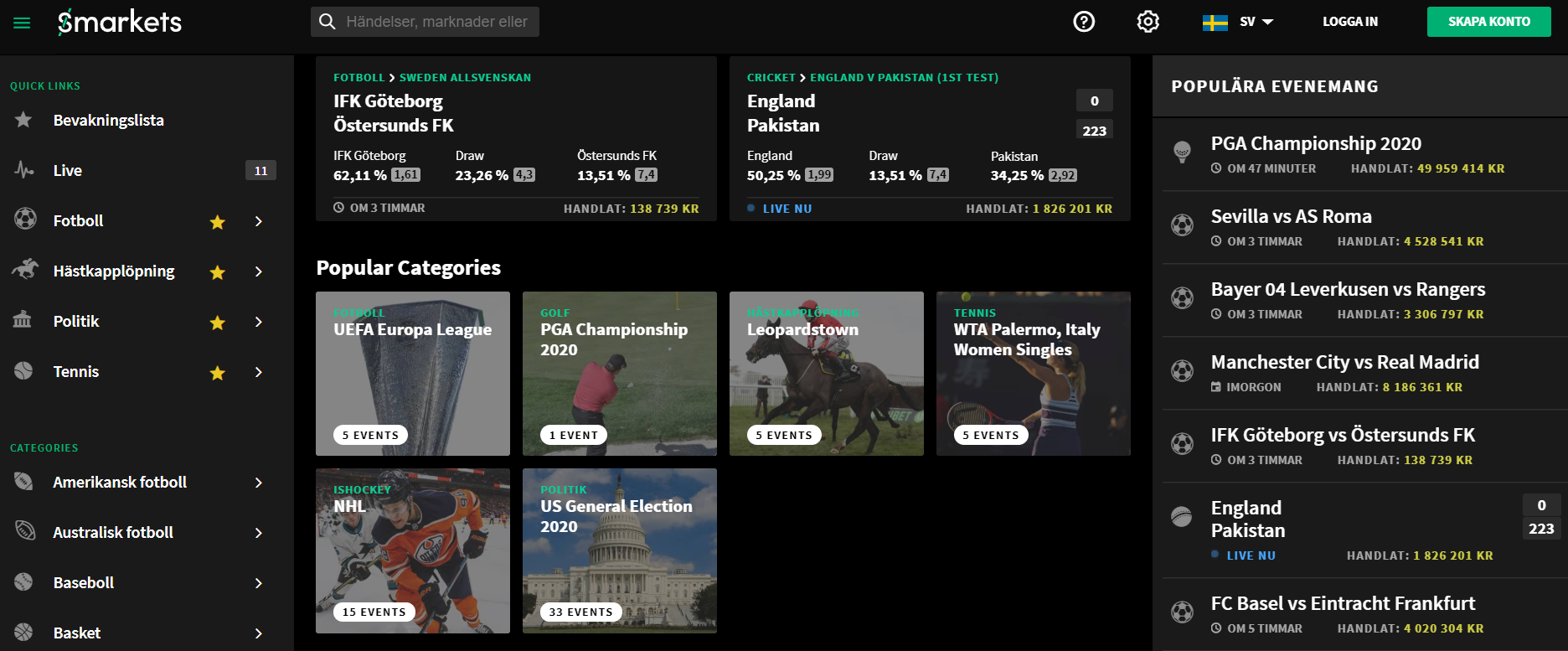The image size is (1568, 651).
Task: Click the LOGGA IN button
Action: click(x=1350, y=22)
